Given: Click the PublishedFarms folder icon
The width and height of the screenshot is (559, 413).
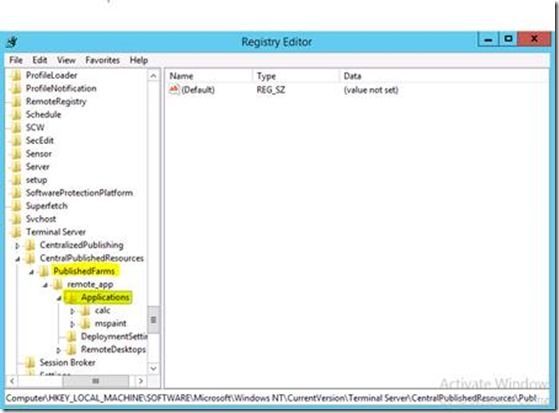Looking at the screenshot, I should (x=45, y=271).
